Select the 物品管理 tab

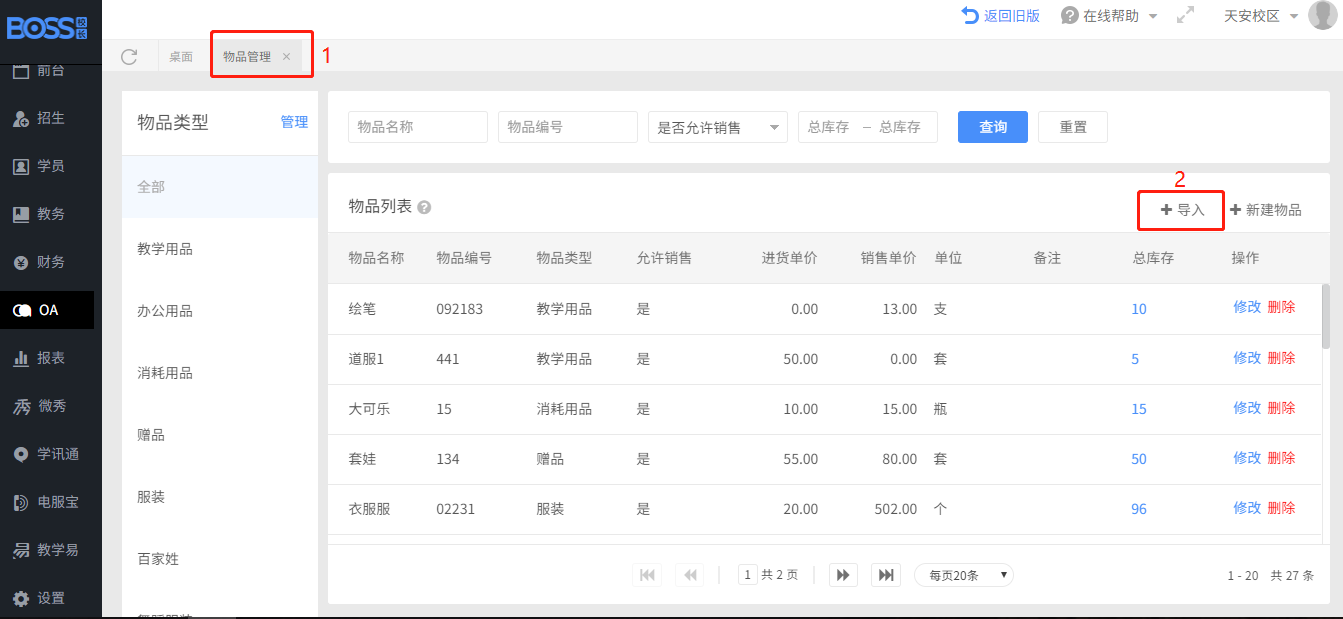tap(247, 57)
